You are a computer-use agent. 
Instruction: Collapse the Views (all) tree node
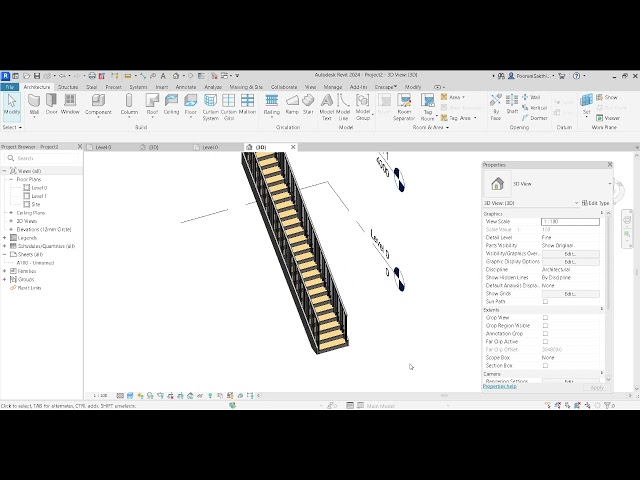click(x=4, y=171)
